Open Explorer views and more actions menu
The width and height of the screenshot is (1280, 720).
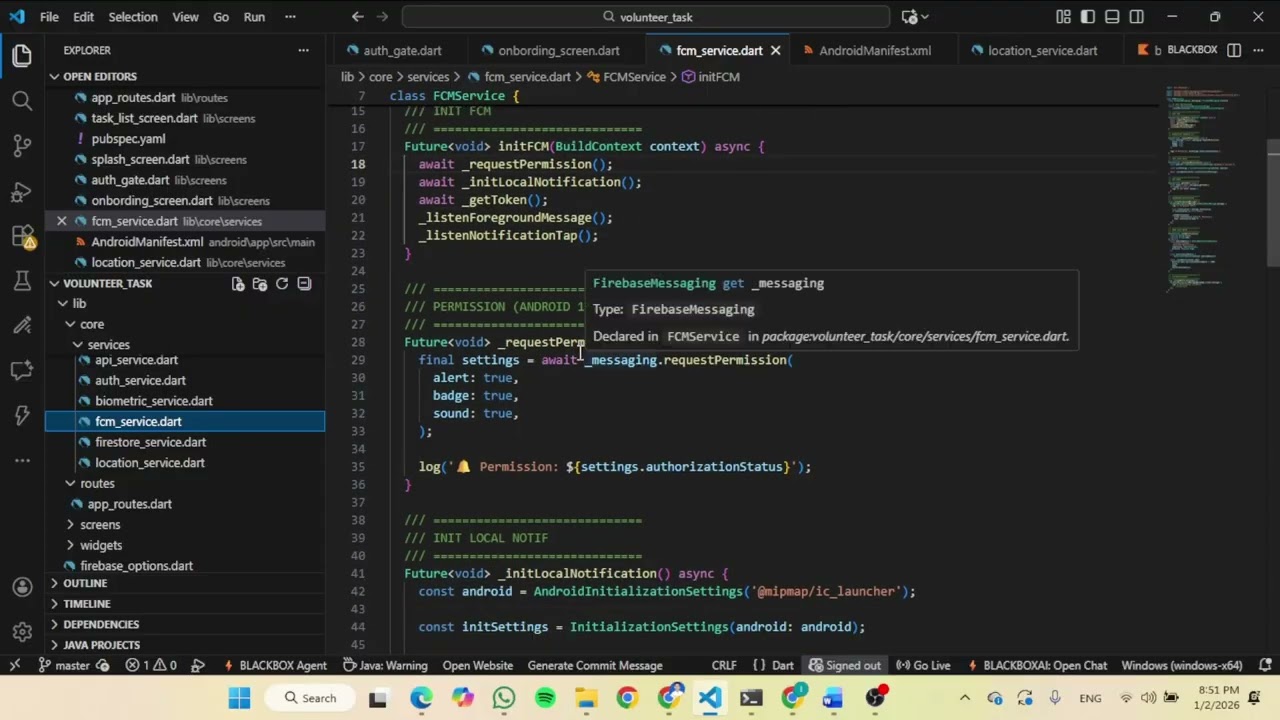click(303, 50)
